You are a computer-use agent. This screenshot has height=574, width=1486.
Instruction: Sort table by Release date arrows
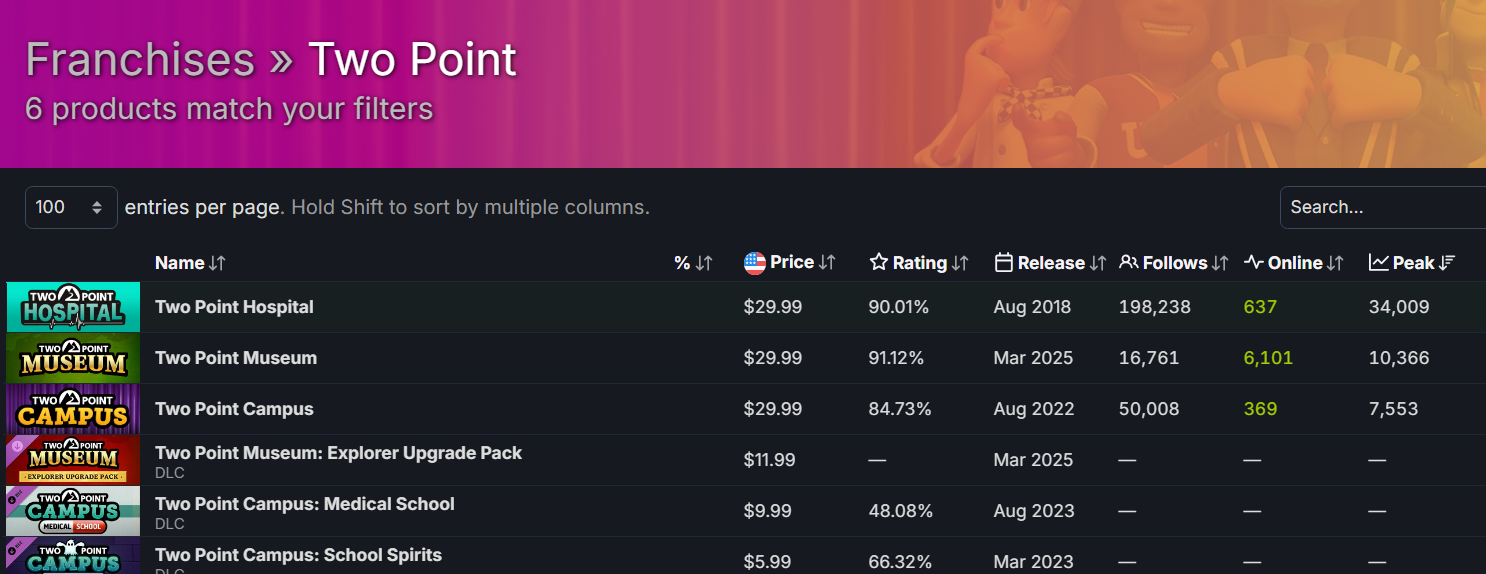[1098, 263]
